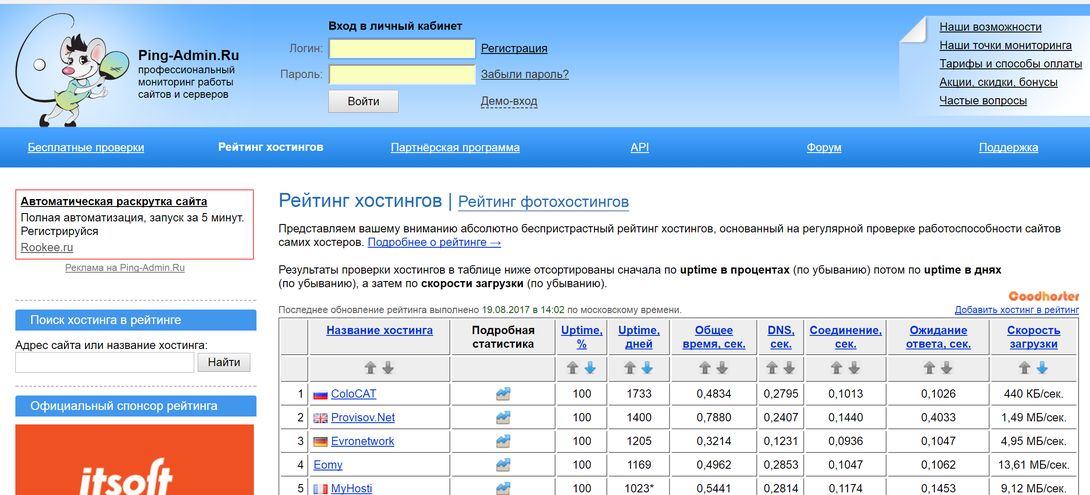
Task: Open the Регистрация link
Action: click(x=514, y=49)
